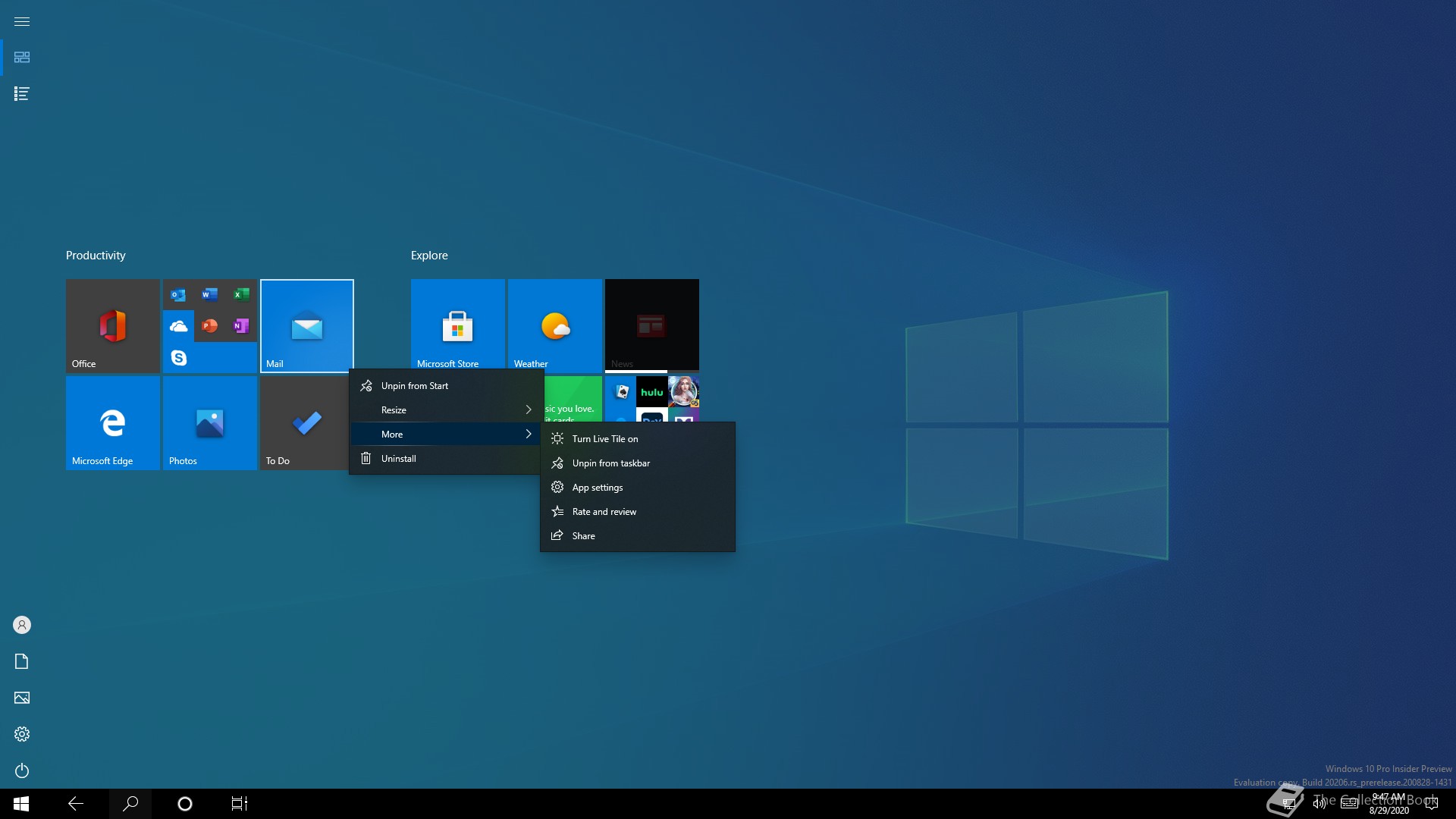The height and width of the screenshot is (819, 1456).
Task: Open the G5 game tile
Action: (x=684, y=392)
